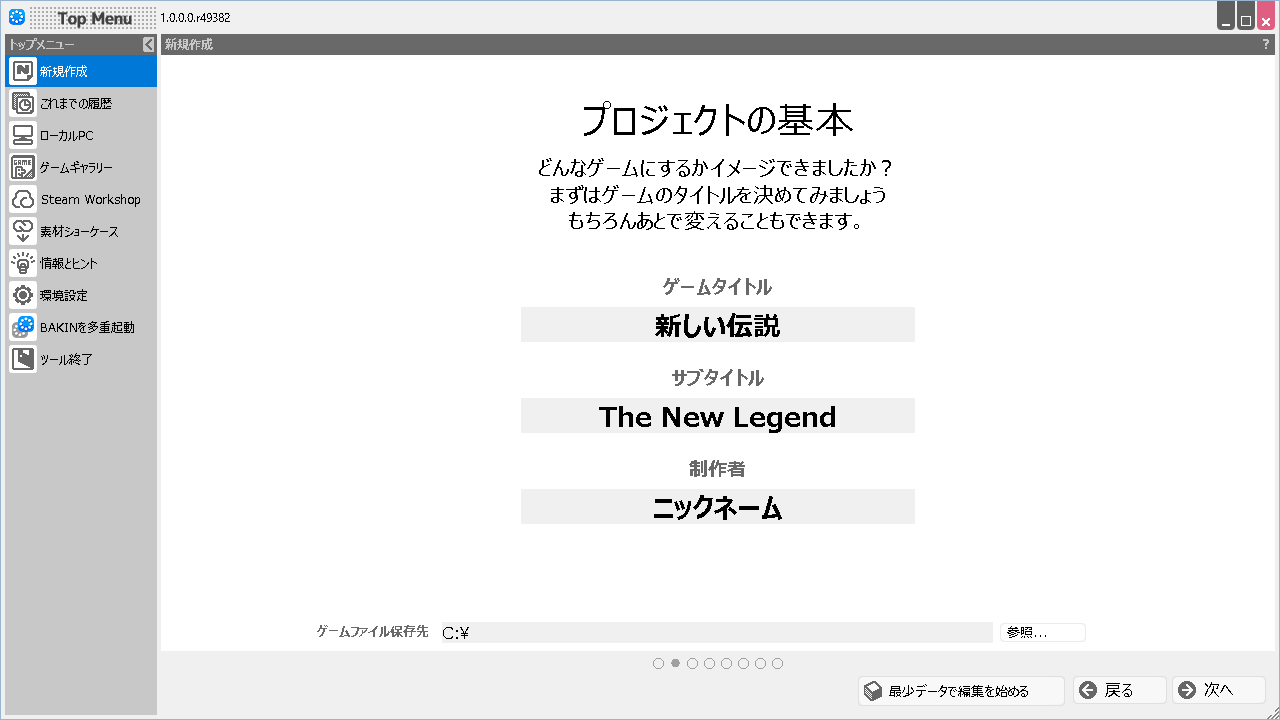Click the Steam Workshop cloud icon

(x=23, y=199)
